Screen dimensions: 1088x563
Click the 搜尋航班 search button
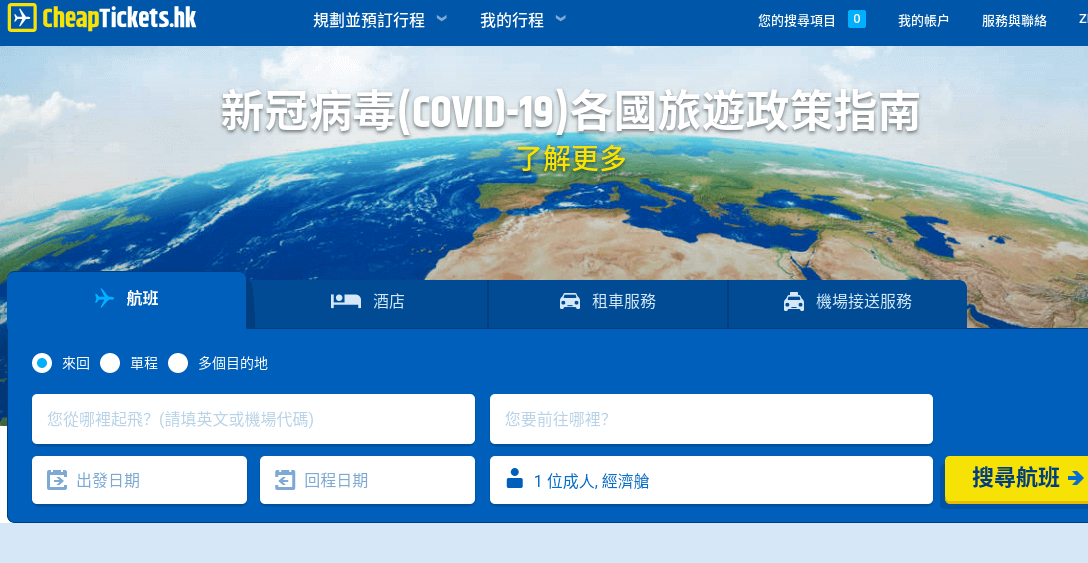click(1017, 478)
